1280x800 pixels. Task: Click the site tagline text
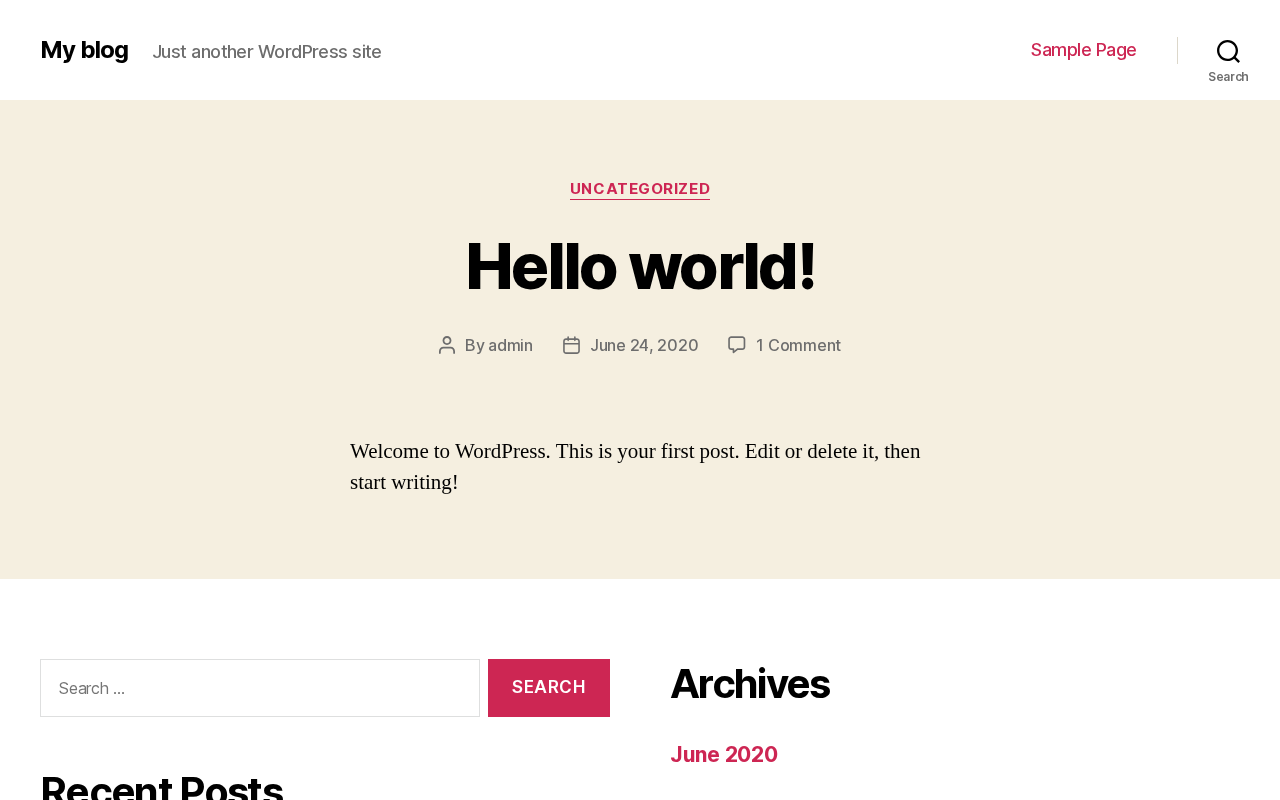coord(267,52)
